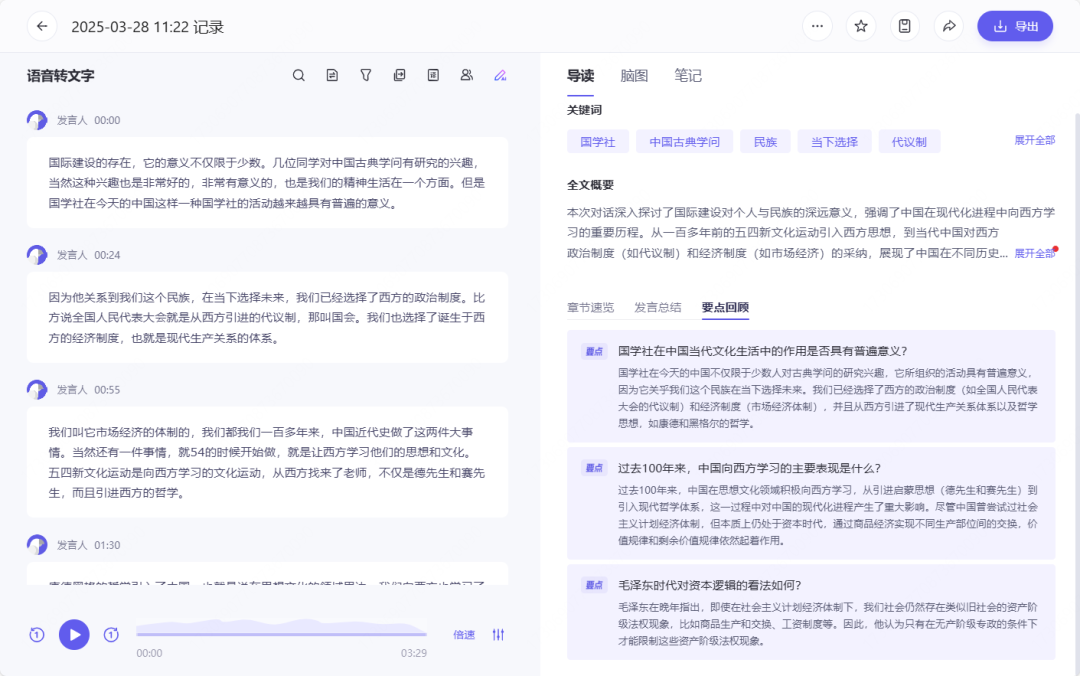Click the summary document icon
This screenshot has height=676, width=1080.
click(433, 75)
